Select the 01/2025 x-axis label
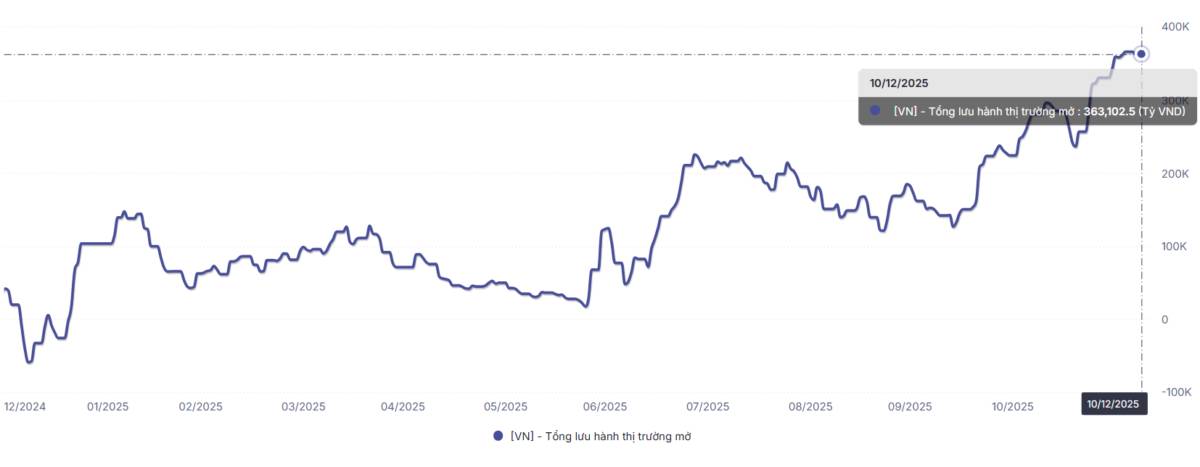Image resolution: width=1200 pixels, height=467 pixels. (x=107, y=407)
